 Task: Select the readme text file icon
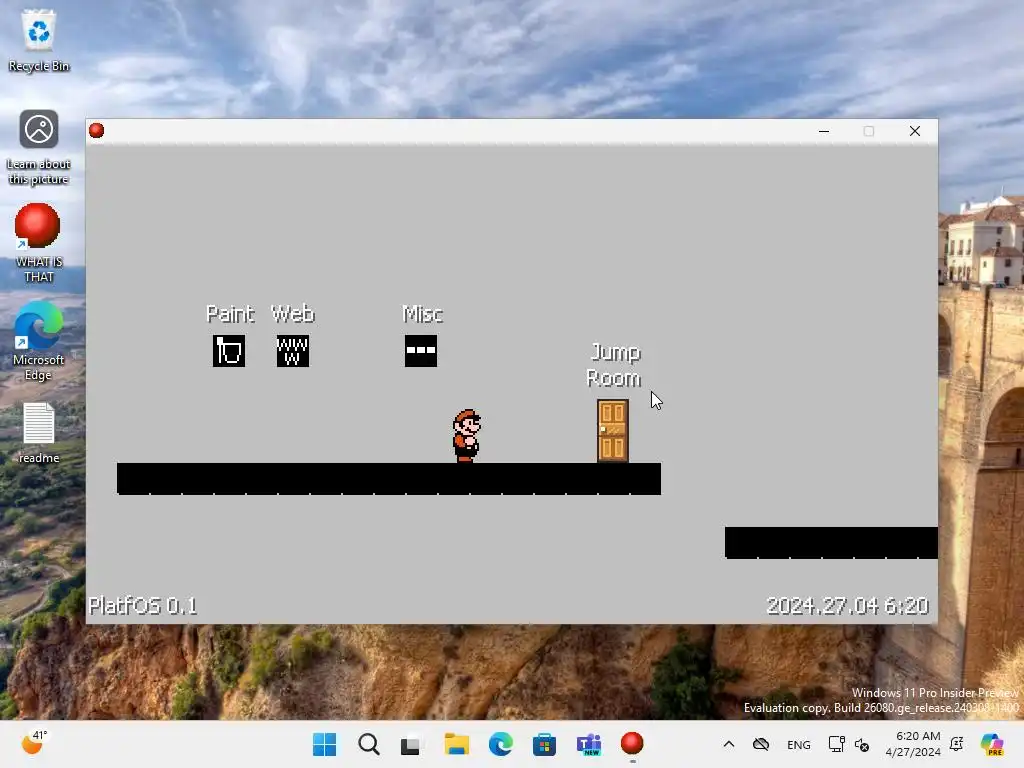(x=39, y=433)
